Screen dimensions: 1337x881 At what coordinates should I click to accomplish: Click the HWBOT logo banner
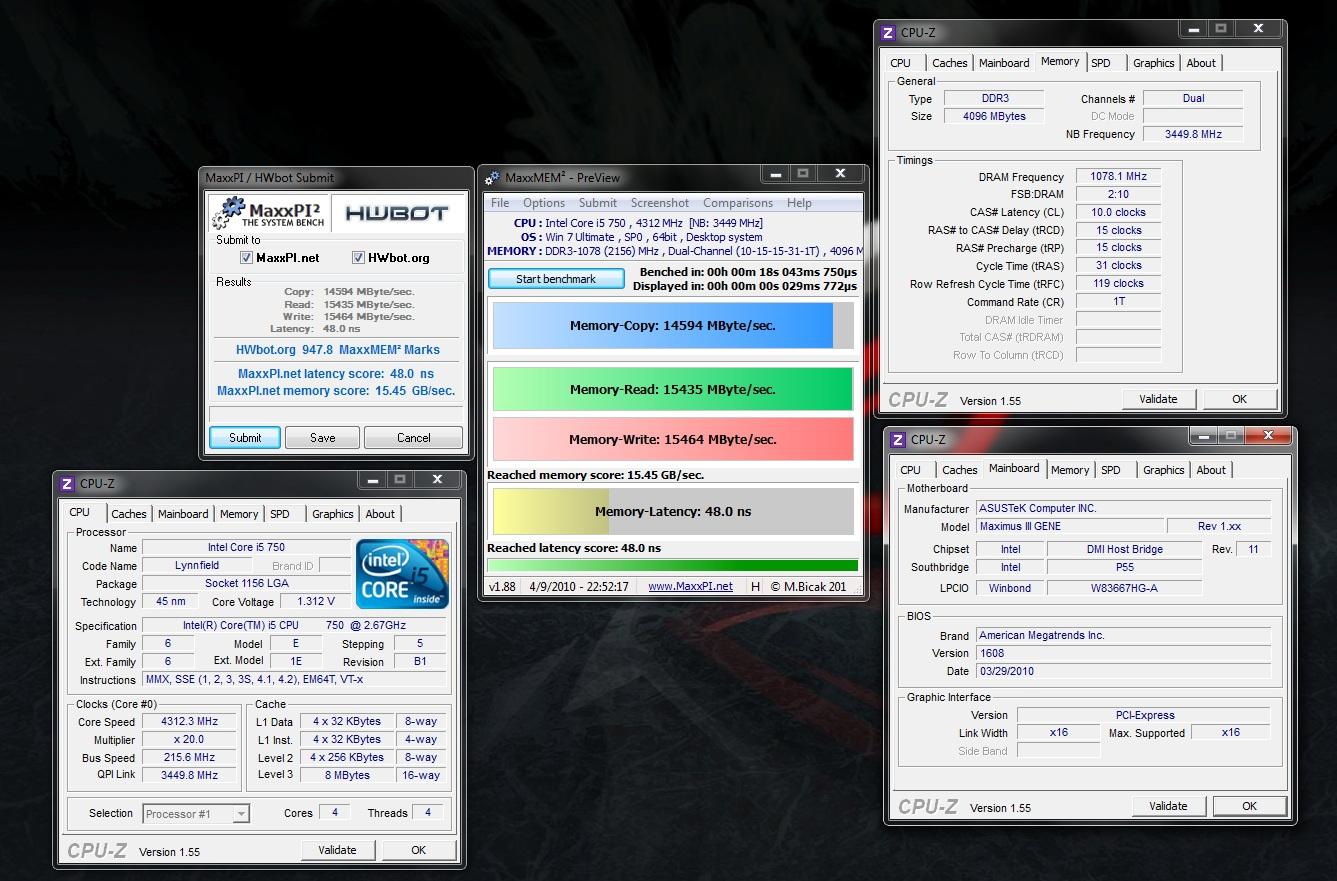pyautogui.click(x=396, y=213)
